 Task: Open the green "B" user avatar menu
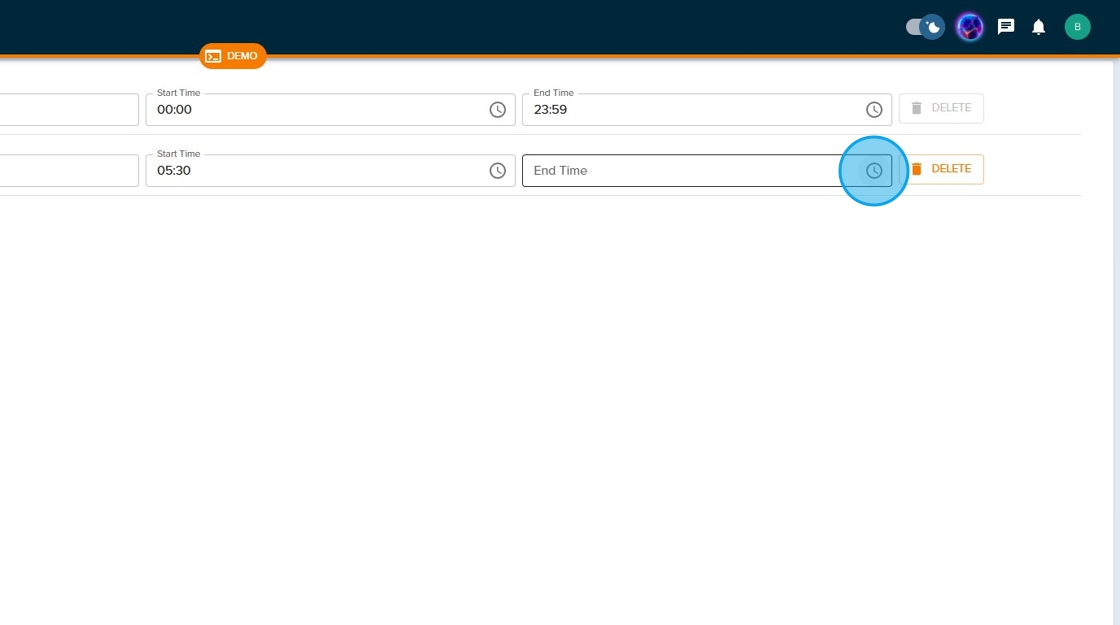click(x=1077, y=27)
